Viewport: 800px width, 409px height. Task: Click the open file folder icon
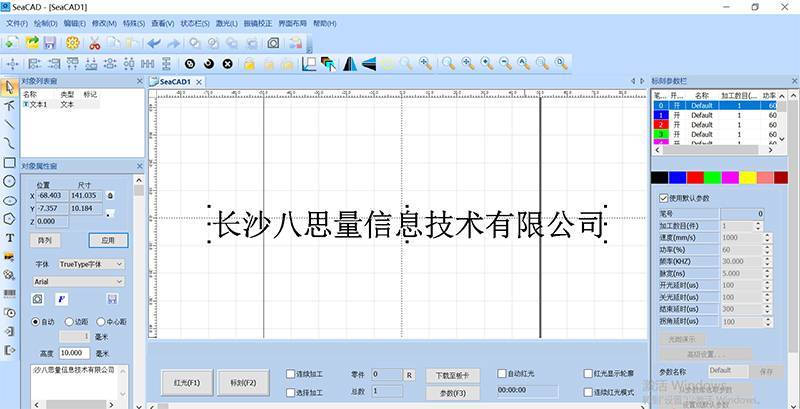coord(32,43)
